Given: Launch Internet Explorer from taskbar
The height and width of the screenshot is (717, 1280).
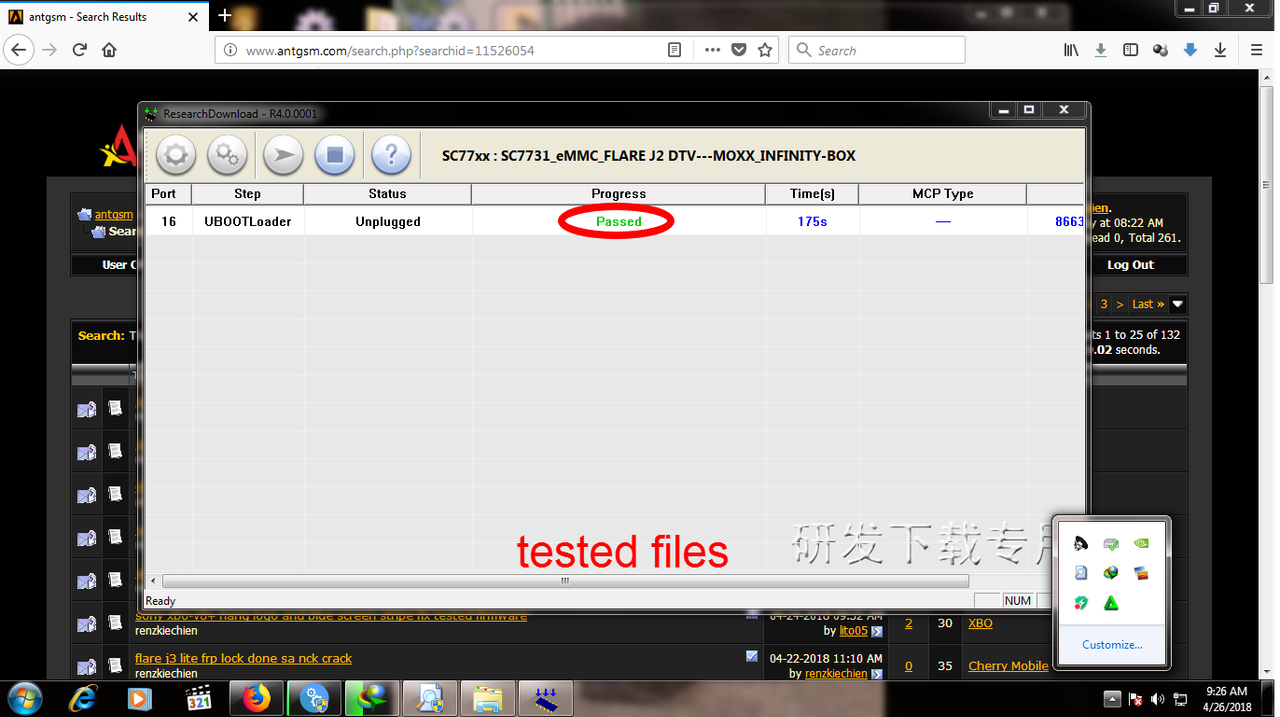Looking at the screenshot, I should [83, 698].
